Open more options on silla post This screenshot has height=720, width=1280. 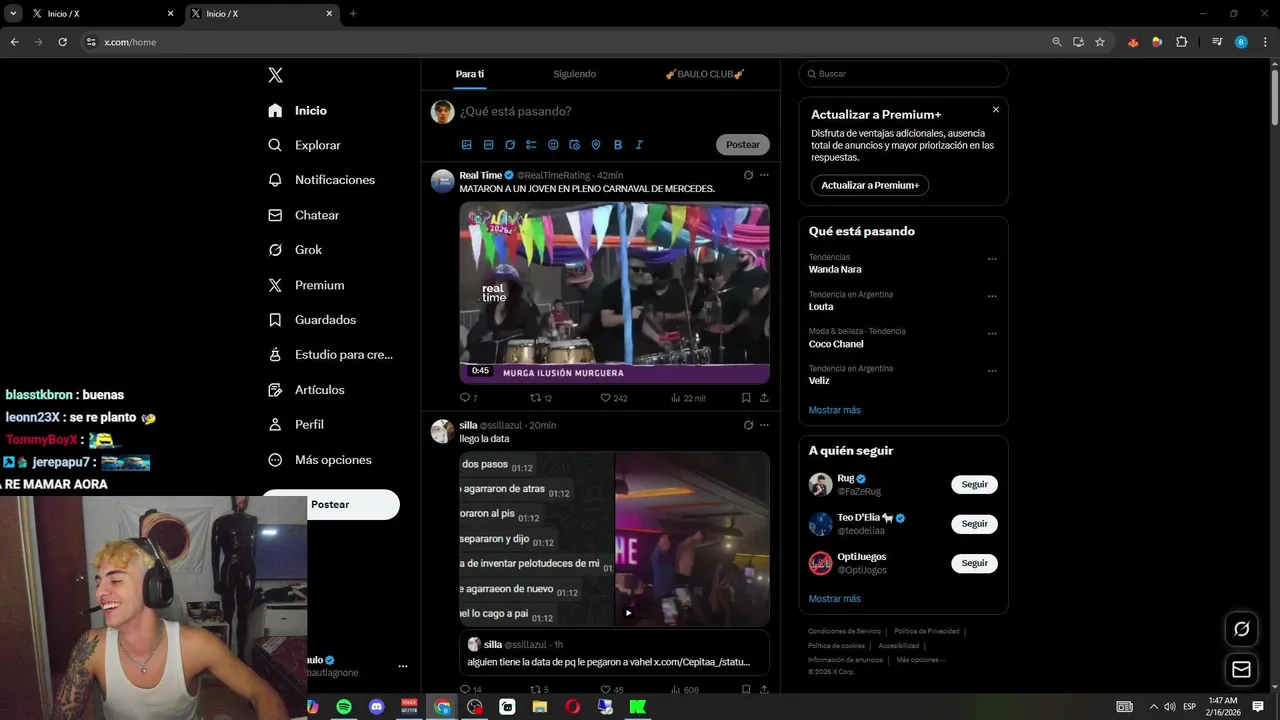[764, 425]
